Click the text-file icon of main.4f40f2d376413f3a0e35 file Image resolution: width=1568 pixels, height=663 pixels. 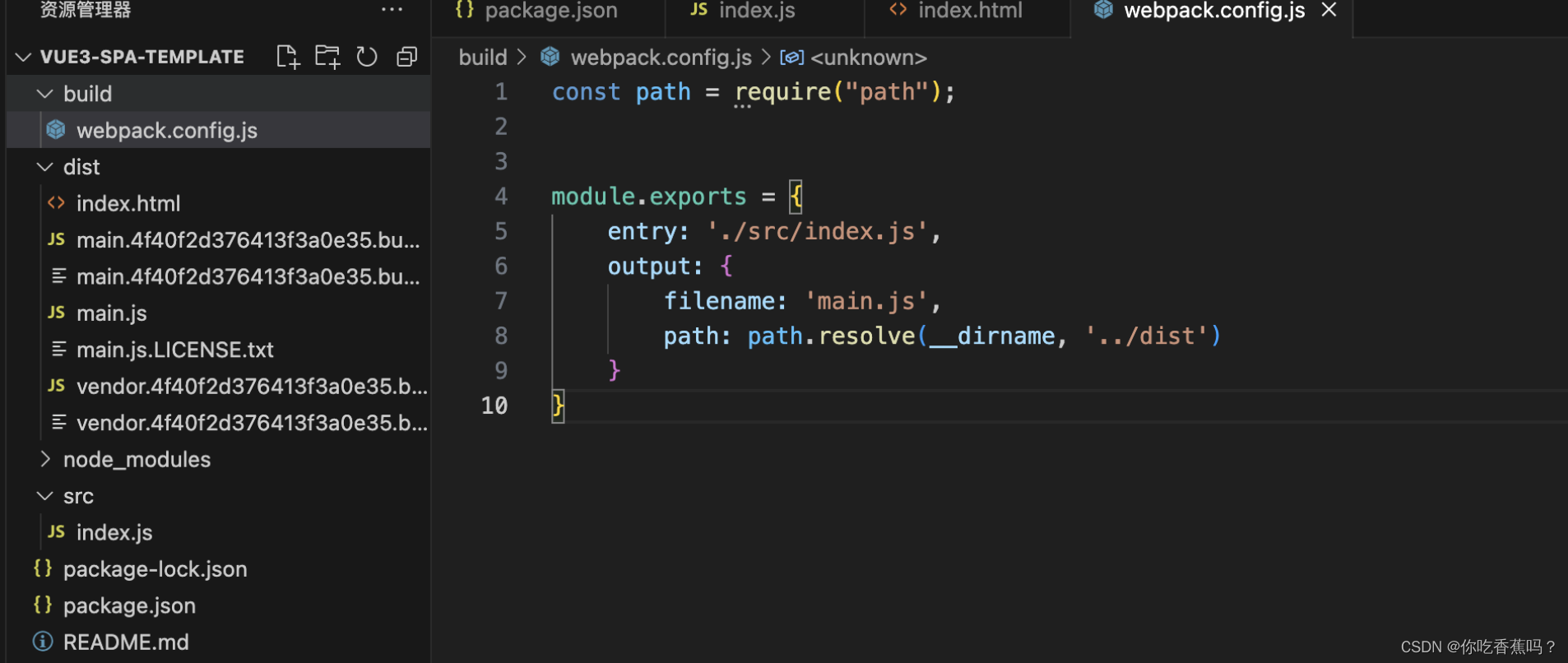tap(58, 276)
